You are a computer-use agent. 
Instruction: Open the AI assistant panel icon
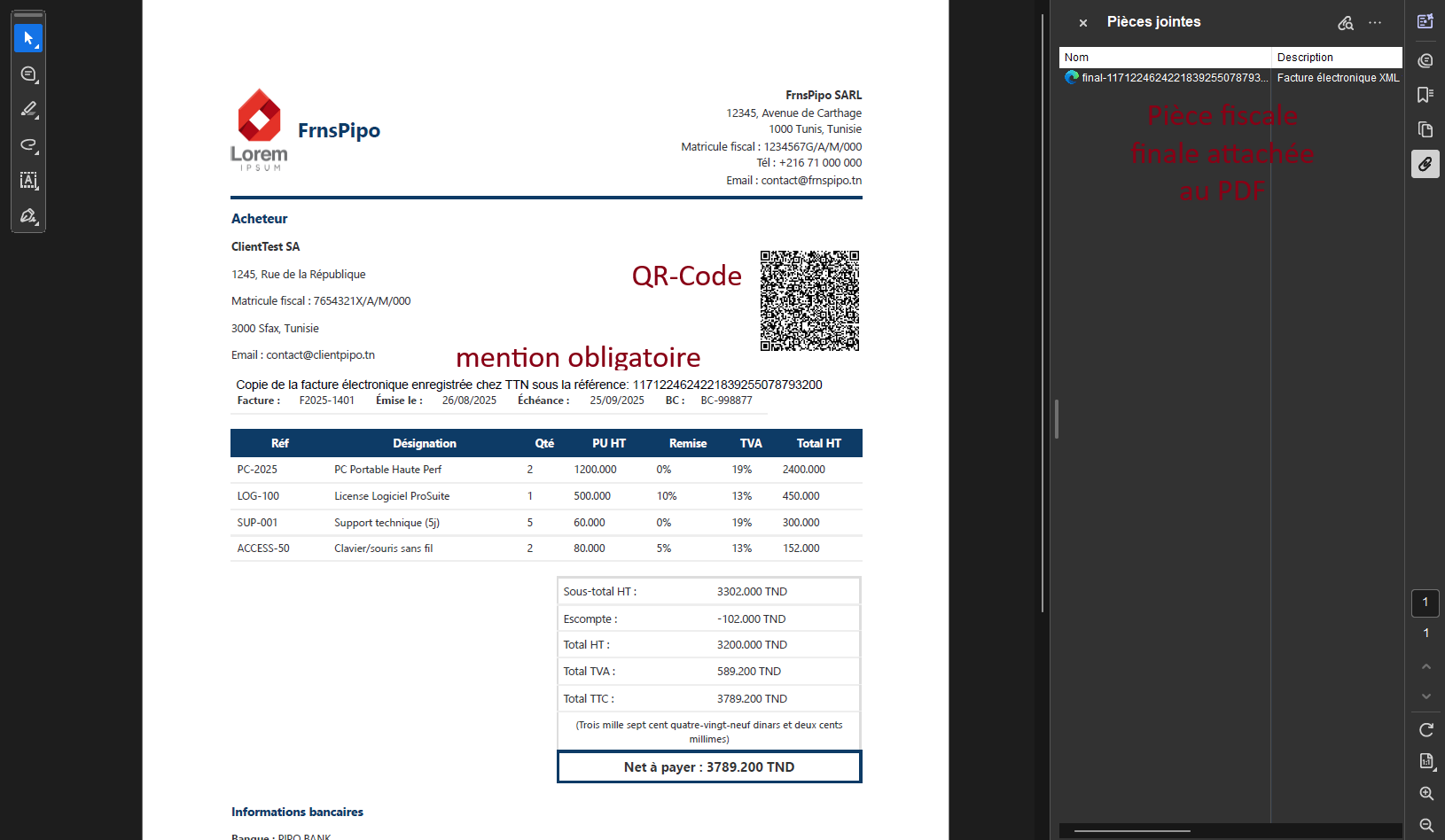click(x=1425, y=22)
